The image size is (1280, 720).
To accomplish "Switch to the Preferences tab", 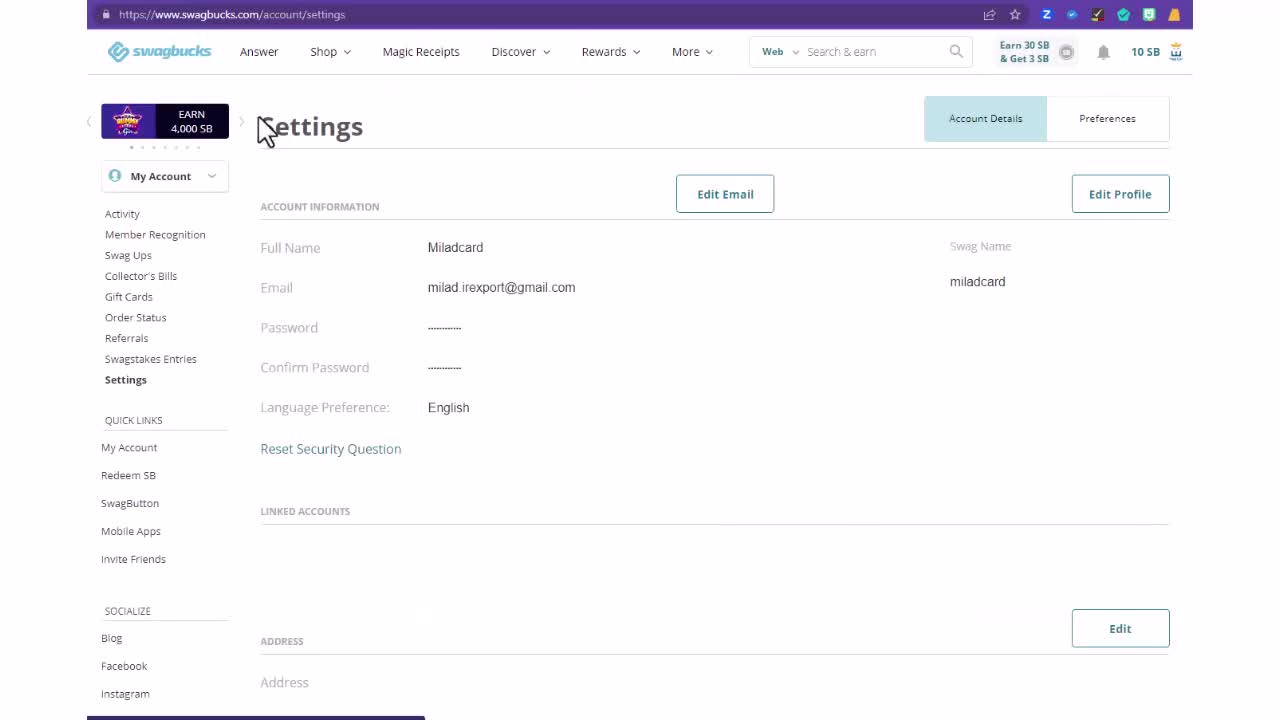I will coord(1107,119).
